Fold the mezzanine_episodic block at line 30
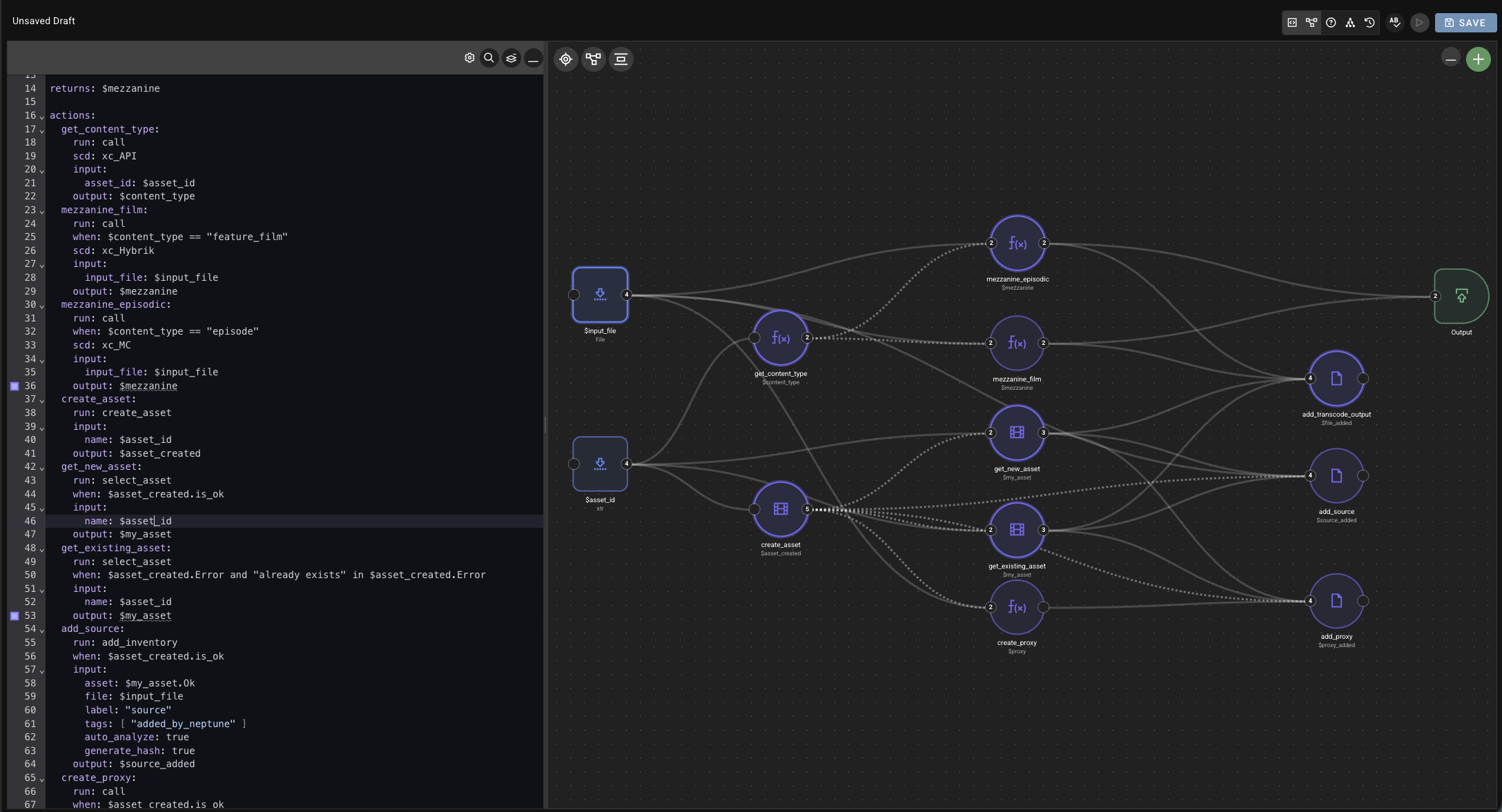Viewport: 1502px width, 812px height. click(x=42, y=306)
